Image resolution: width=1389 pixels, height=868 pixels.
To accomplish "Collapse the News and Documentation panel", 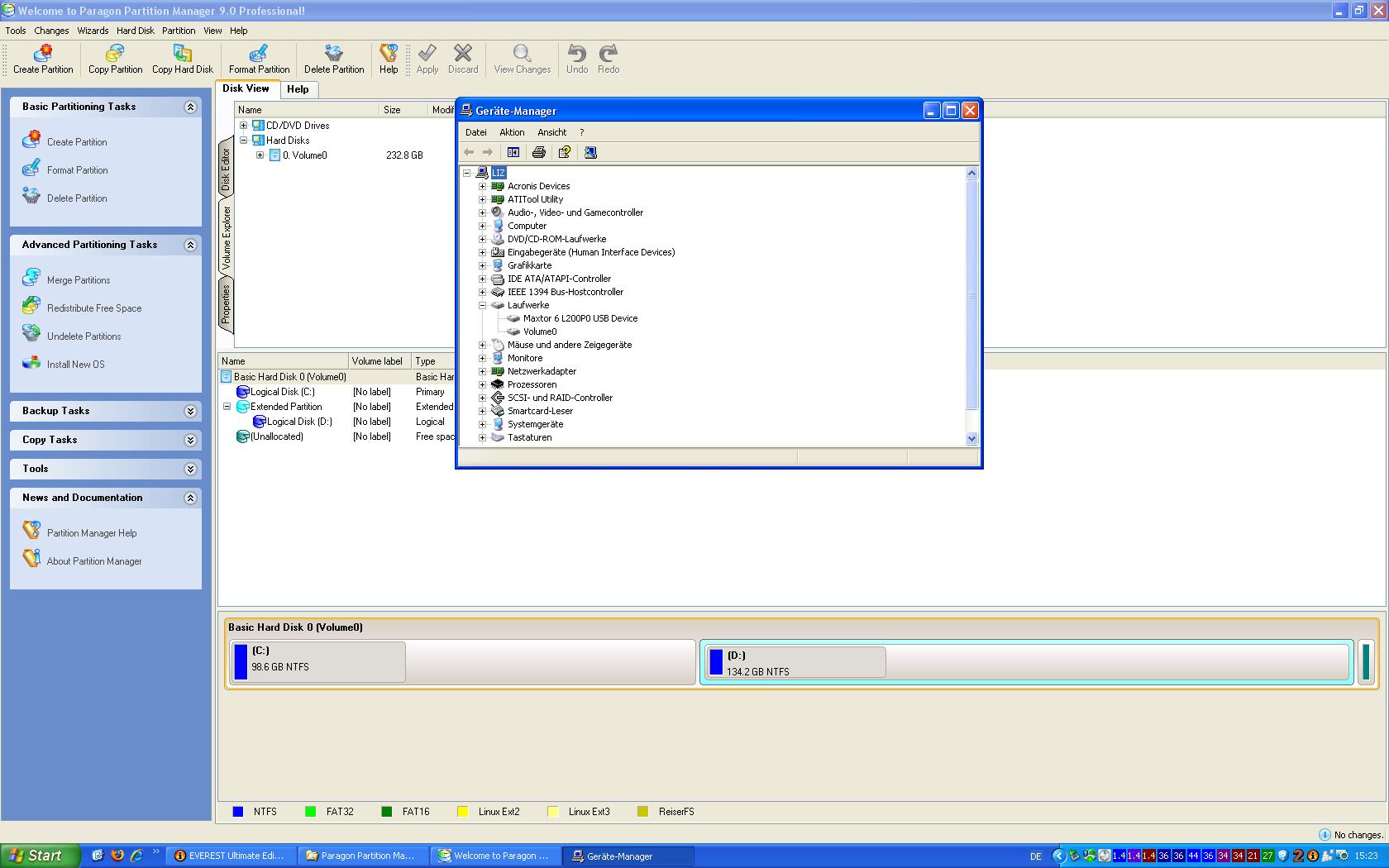I will point(190,498).
